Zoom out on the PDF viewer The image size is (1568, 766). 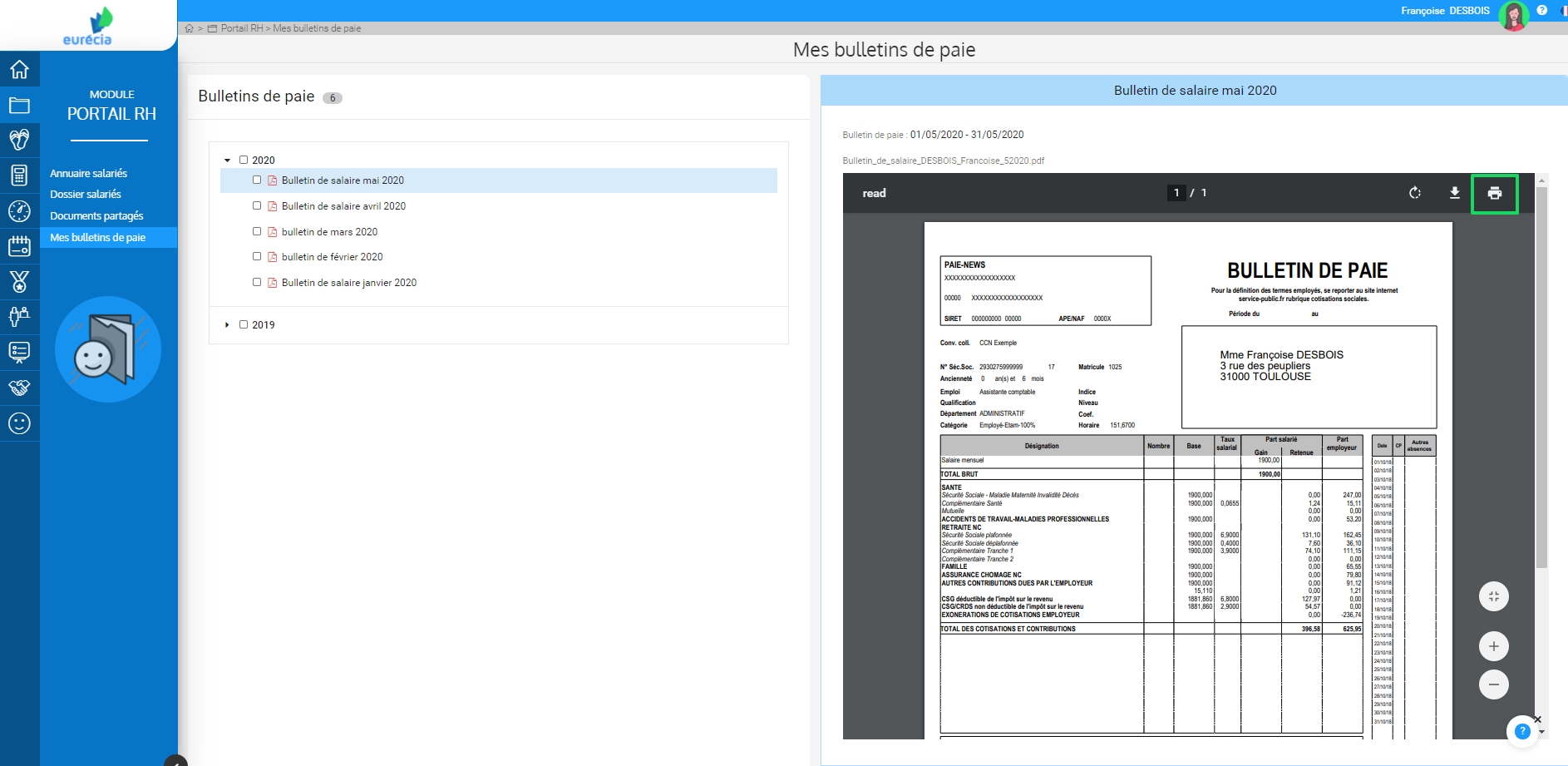coord(1493,684)
